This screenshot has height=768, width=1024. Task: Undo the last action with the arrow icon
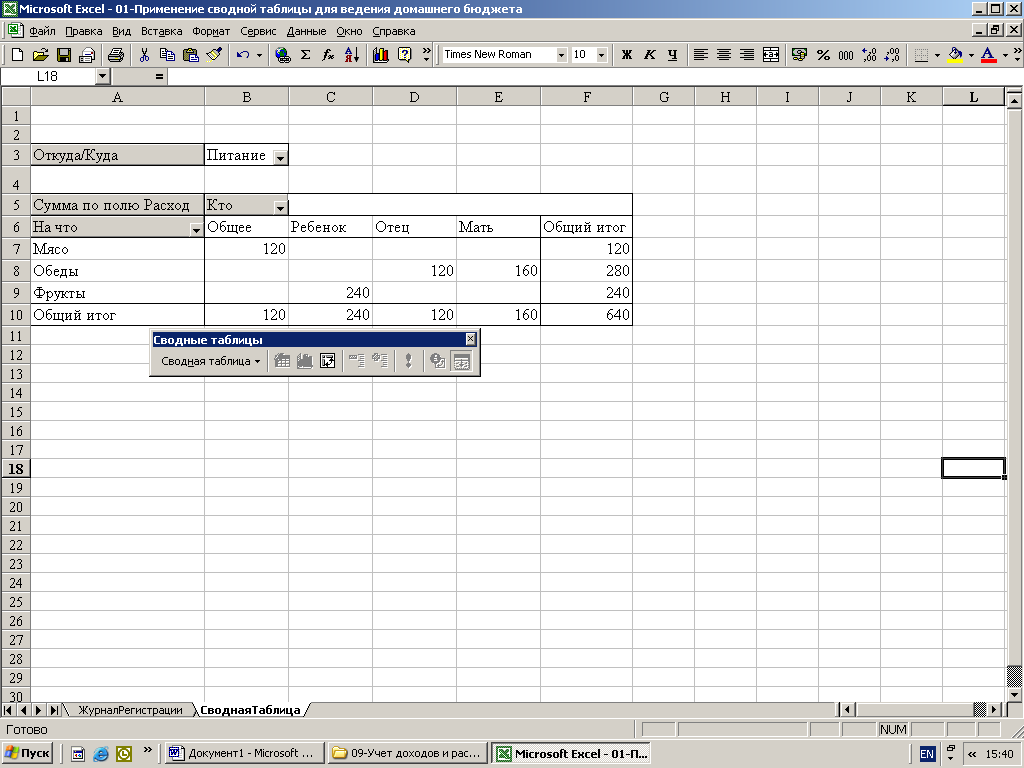tap(243, 55)
